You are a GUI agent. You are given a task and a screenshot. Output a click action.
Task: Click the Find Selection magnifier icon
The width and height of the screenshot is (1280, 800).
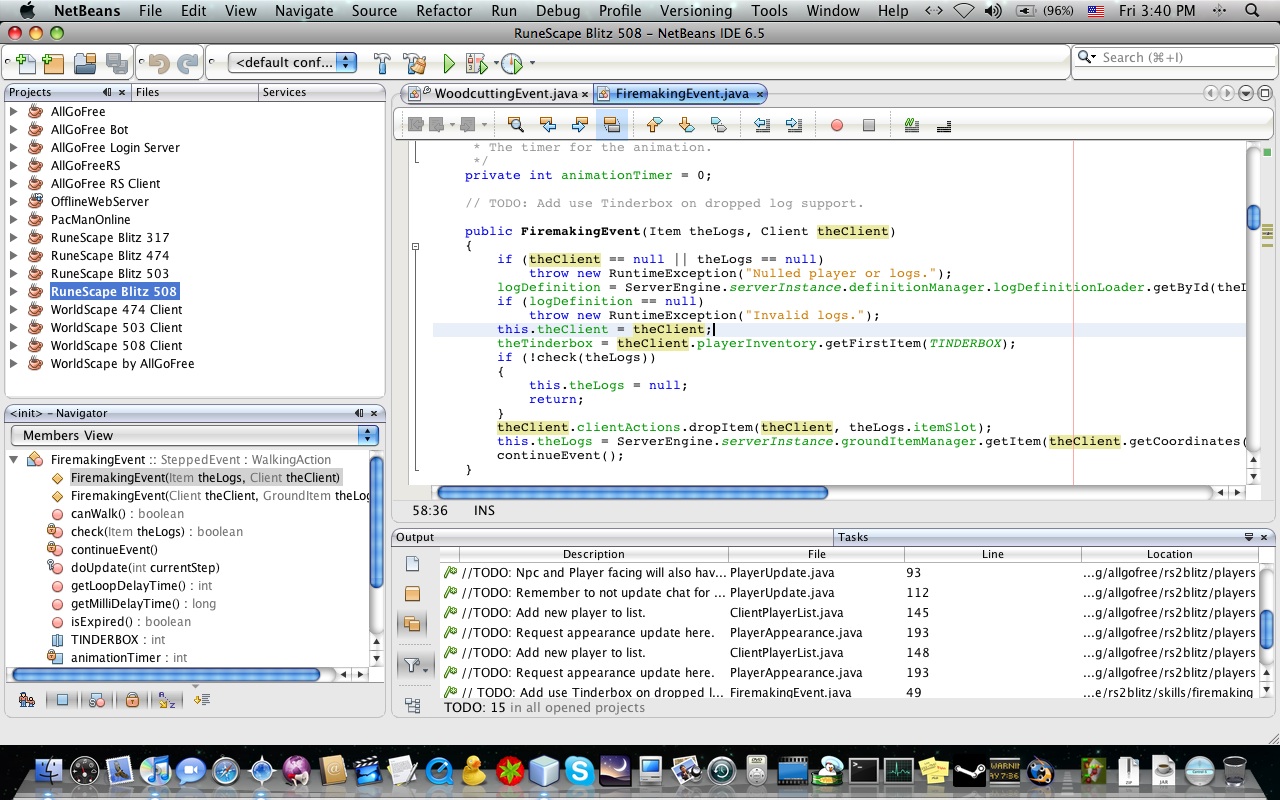pos(516,125)
